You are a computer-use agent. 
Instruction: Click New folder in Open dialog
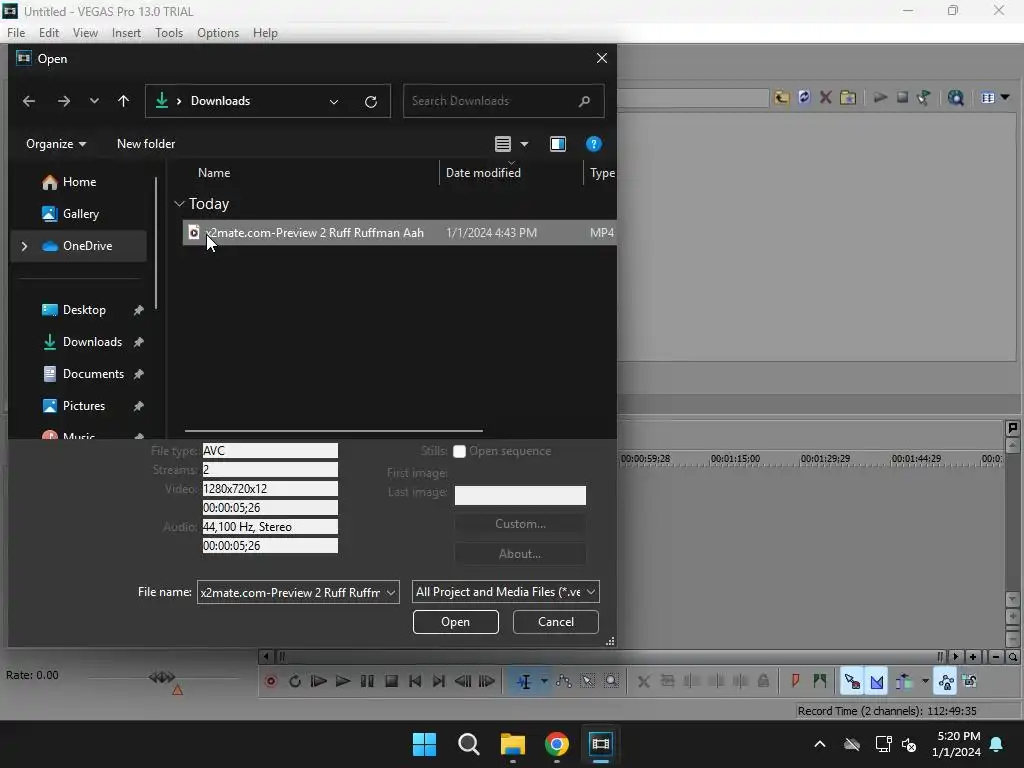pos(146,144)
